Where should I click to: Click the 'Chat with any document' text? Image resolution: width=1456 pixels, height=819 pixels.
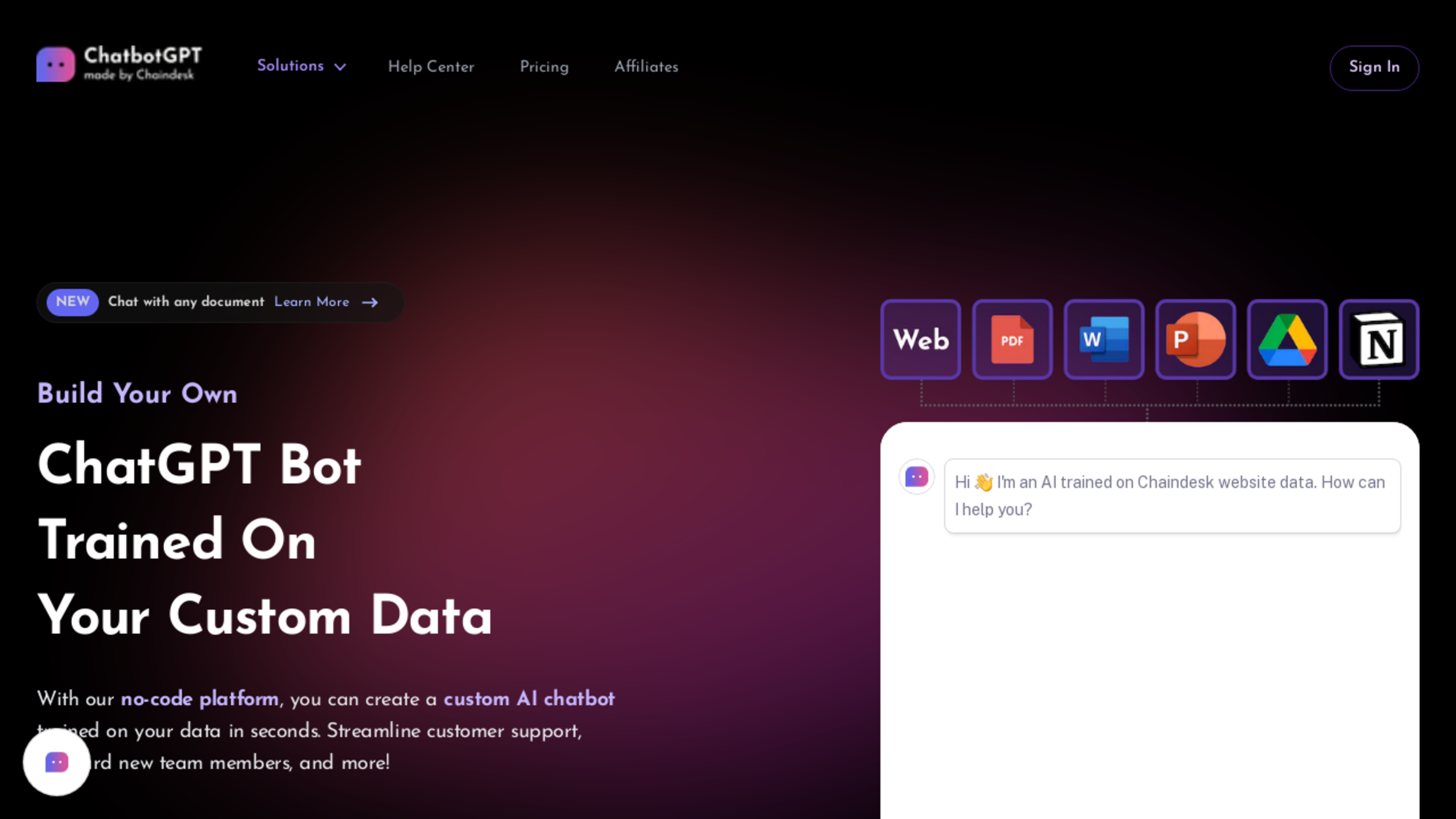(186, 302)
